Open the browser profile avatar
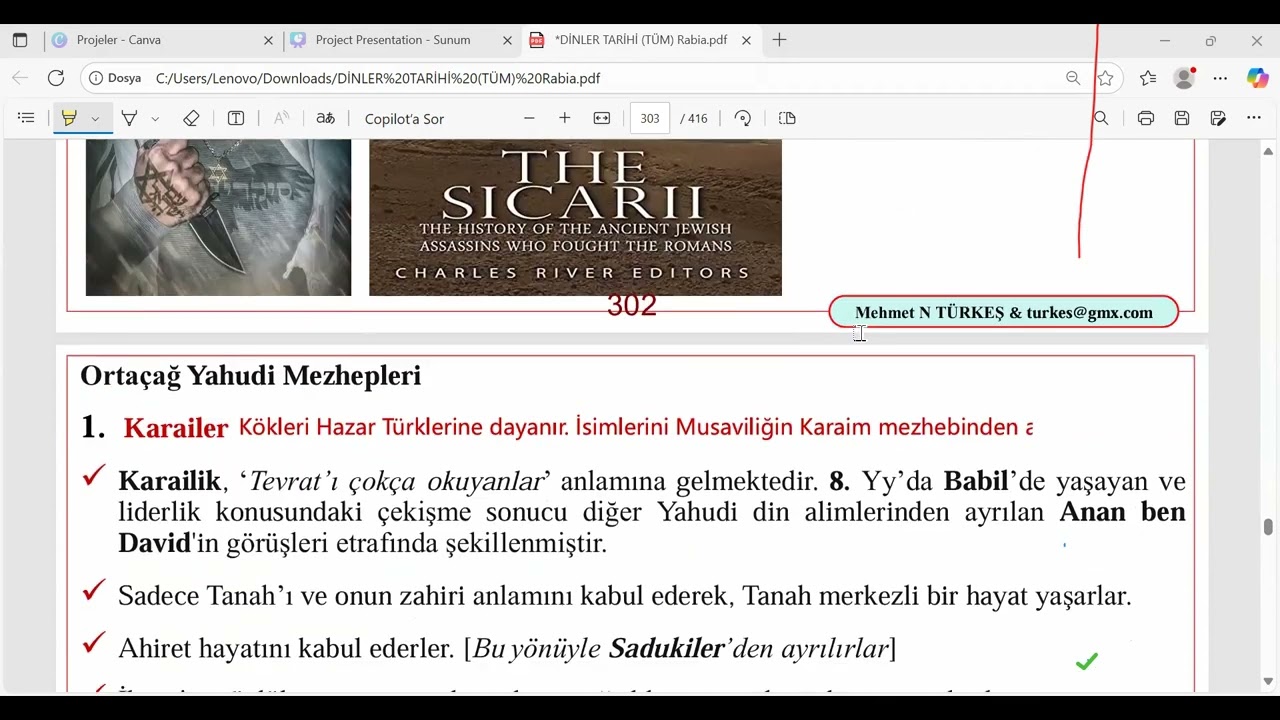Viewport: 1280px width, 720px height. point(1185,78)
